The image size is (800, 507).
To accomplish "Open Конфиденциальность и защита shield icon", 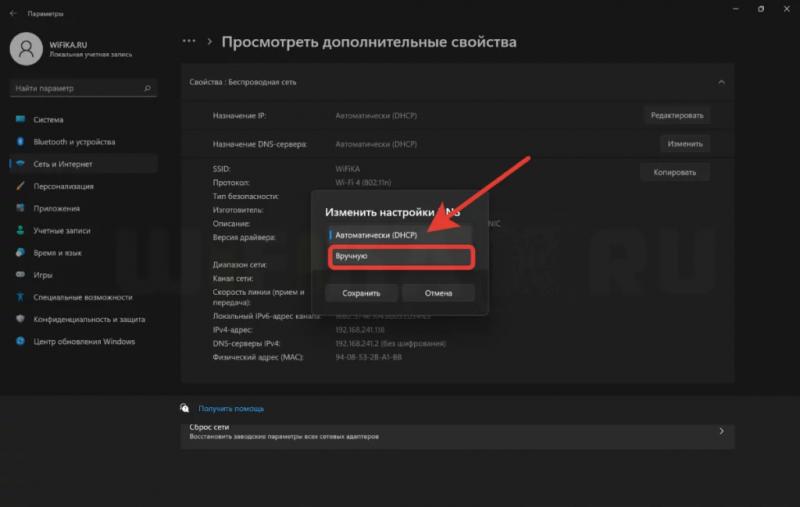I will pyautogui.click(x=21, y=319).
